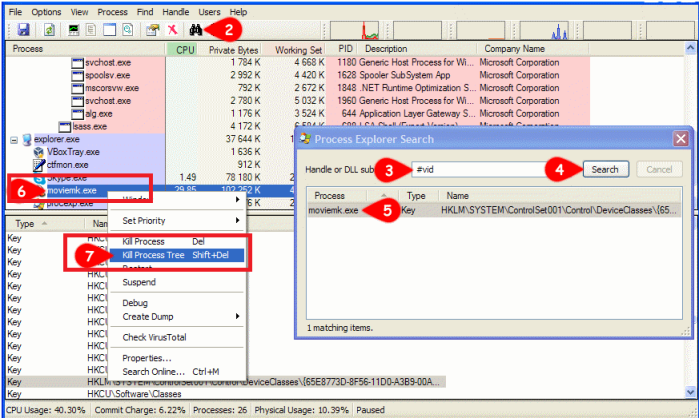
Task: Click the View DLLs/Handles toolbar icon
Action: tap(127, 30)
